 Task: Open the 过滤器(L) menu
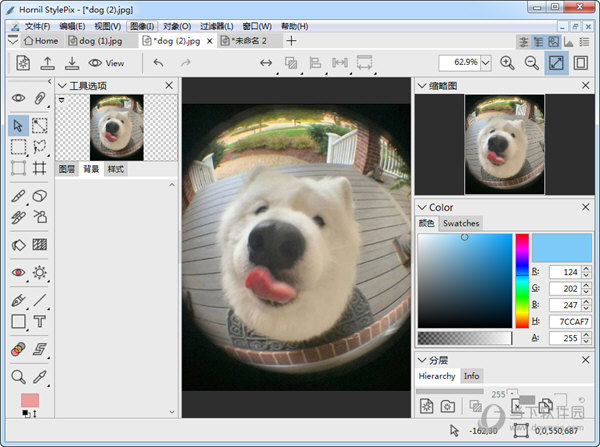(x=217, y=26)
